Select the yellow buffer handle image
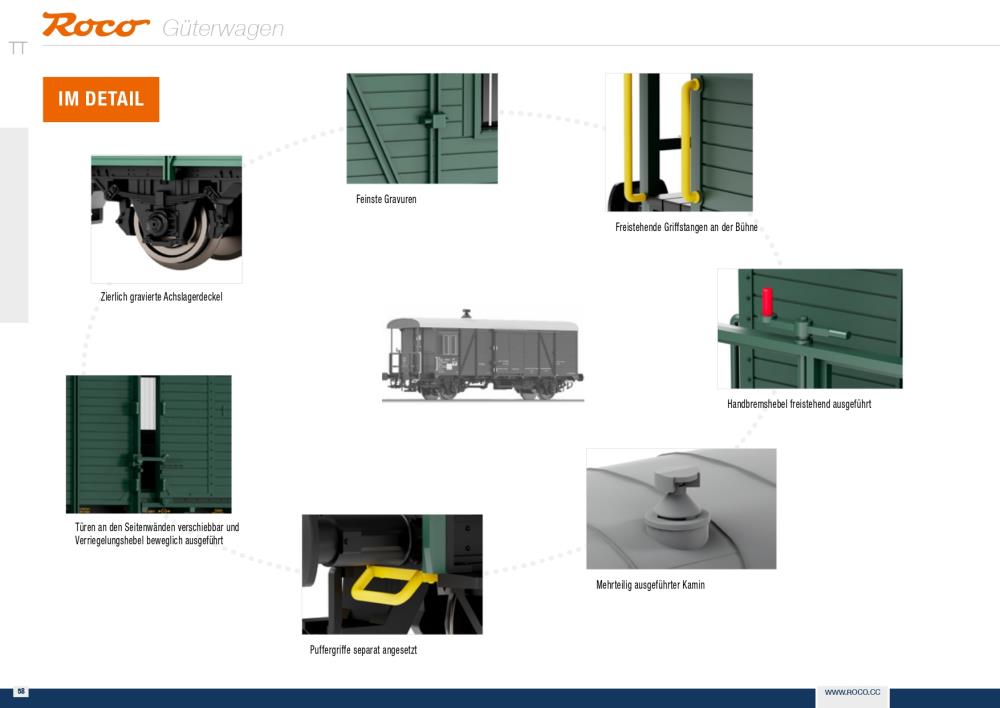1000x708 pixels. (x=392, y=574)
